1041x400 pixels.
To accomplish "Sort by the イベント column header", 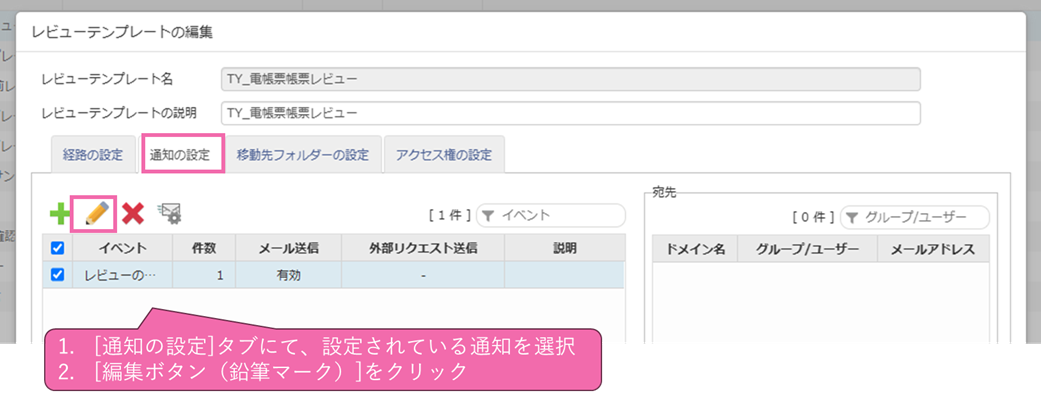I will (x=123, y=248).
